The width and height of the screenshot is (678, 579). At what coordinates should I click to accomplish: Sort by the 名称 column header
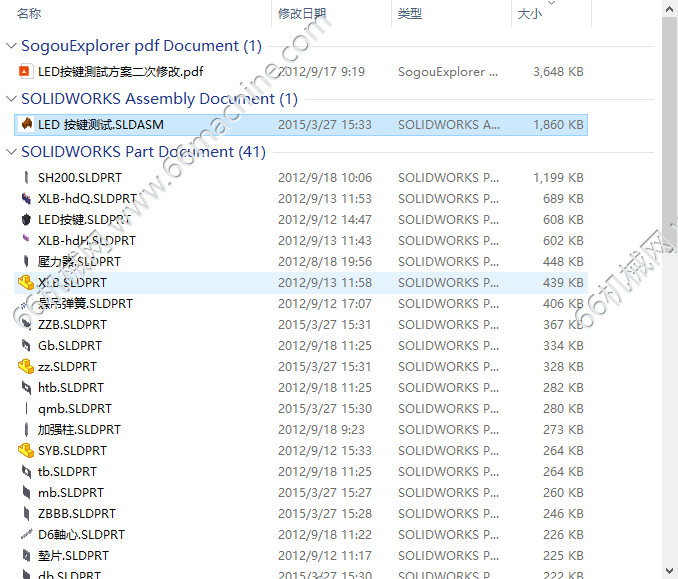[x=29, y=13]
